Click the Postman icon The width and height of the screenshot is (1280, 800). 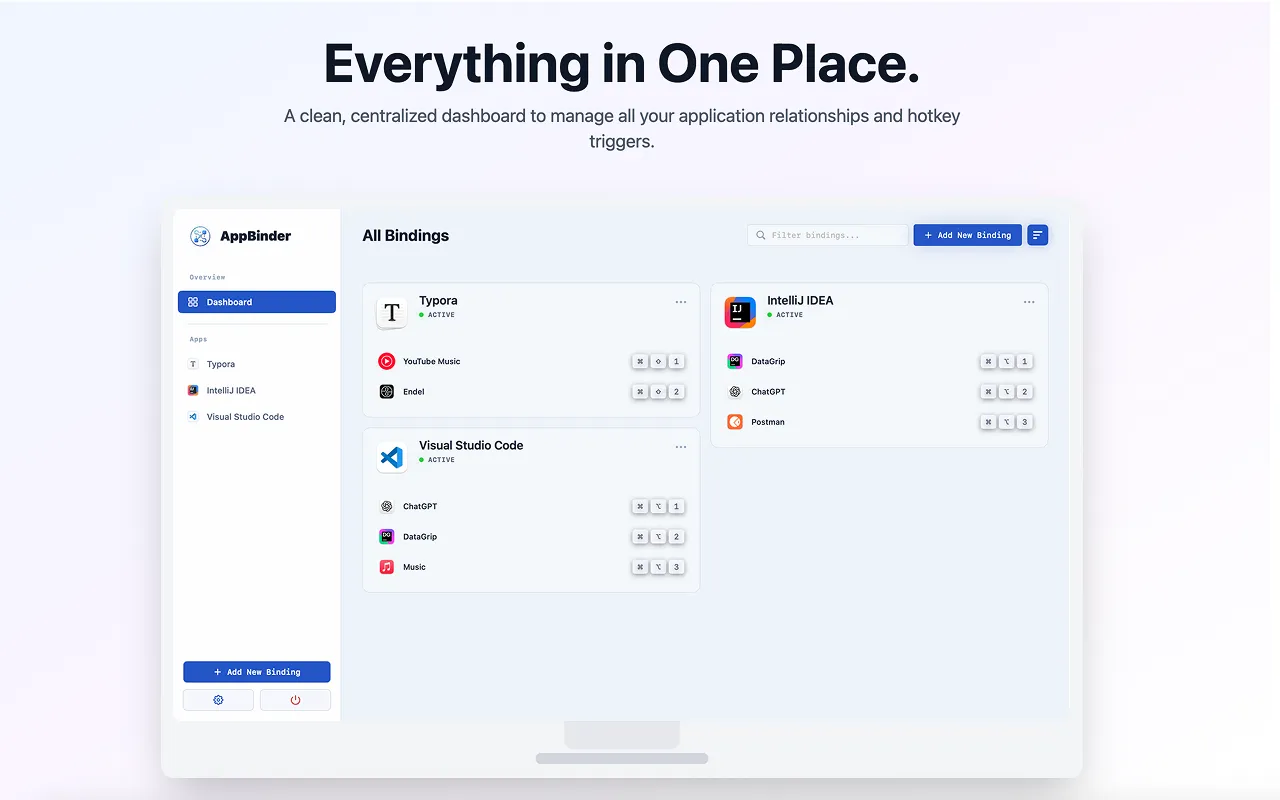735,422
